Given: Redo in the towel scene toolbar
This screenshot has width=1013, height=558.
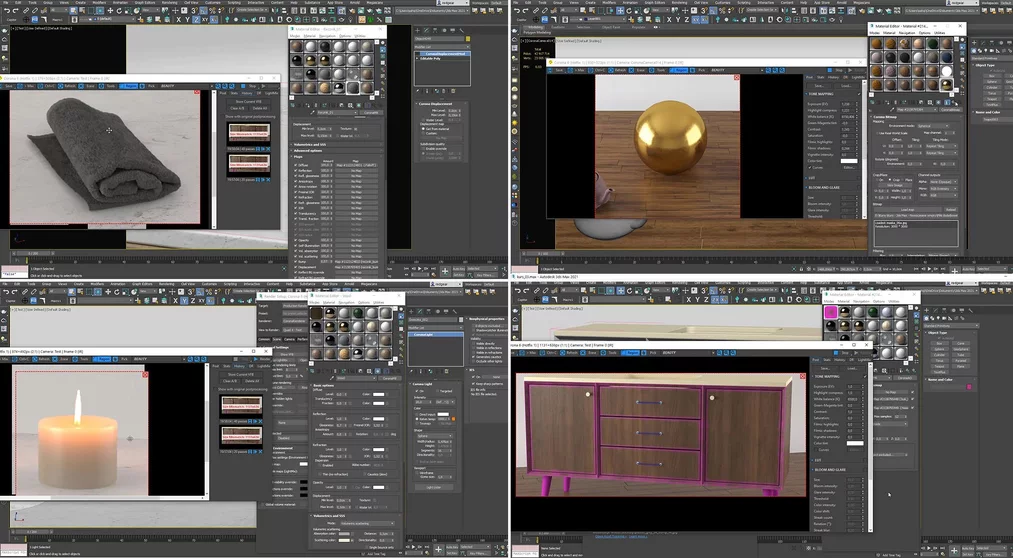Looking at the screenshot, I should point(16,11).
